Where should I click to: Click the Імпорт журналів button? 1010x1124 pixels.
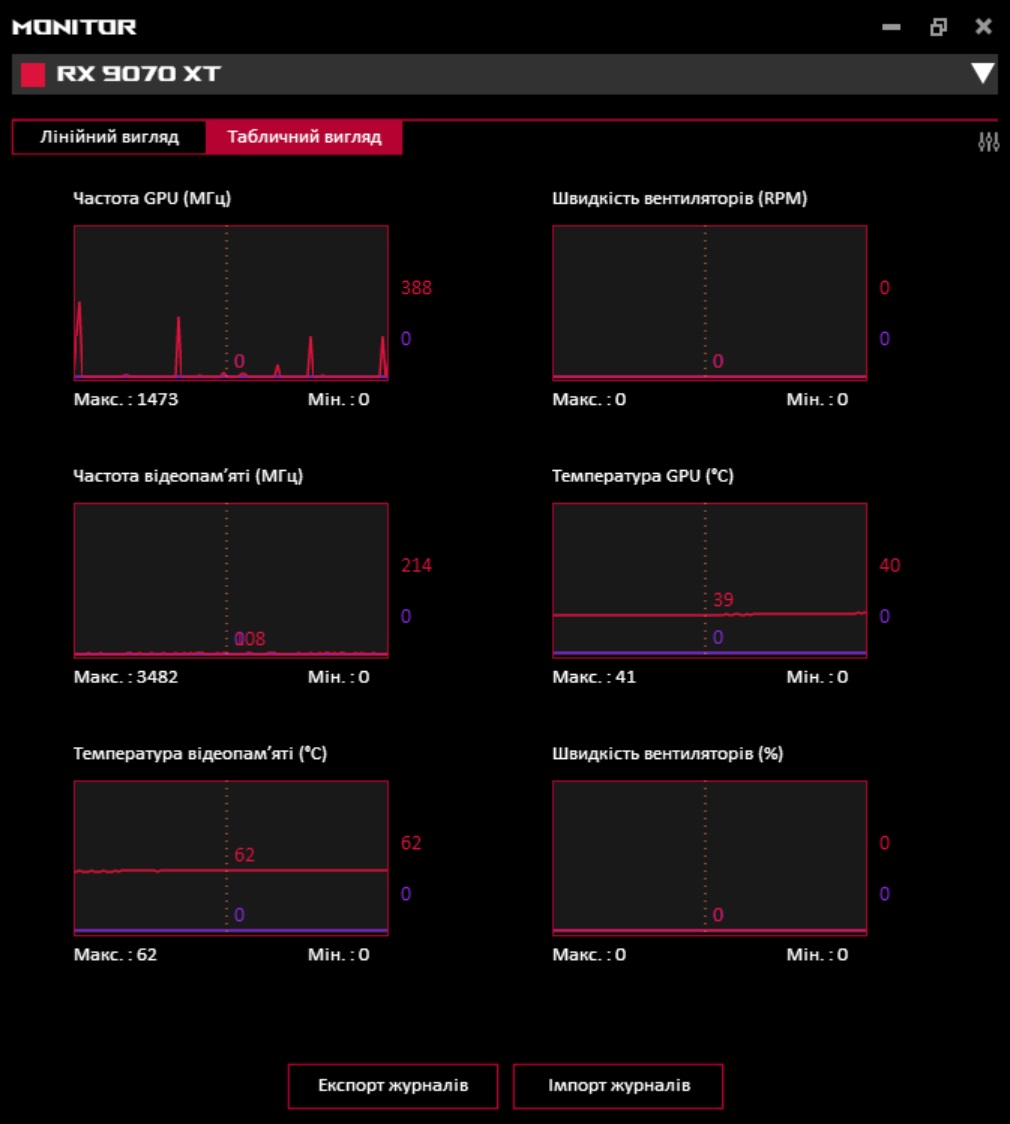(x=619, y=1085)
